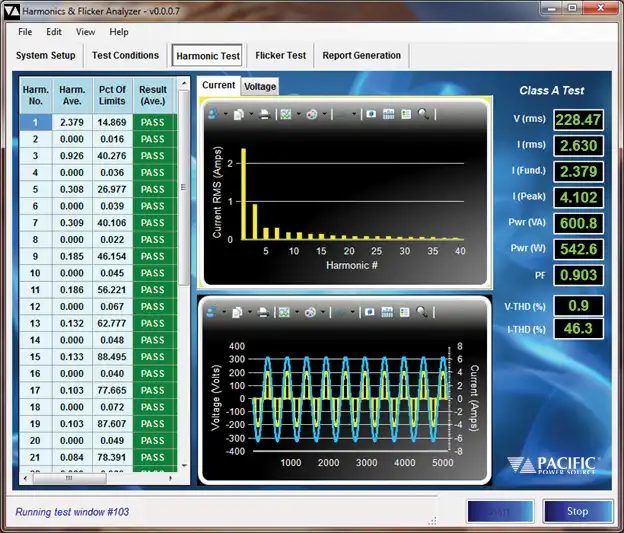Image resolution: width=624 pixels, height=533 pixels.
Task: Click the data grid icon above the waveform chart
Action: [388, 312]
